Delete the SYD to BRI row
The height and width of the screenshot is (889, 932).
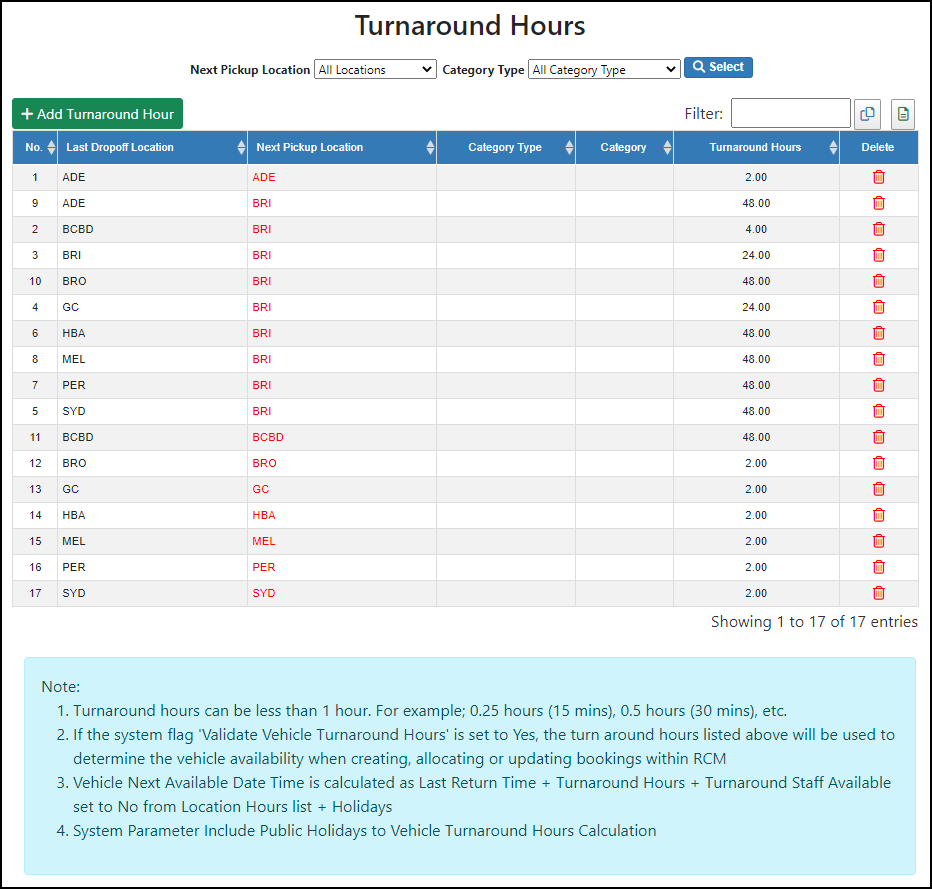[878, 411]
